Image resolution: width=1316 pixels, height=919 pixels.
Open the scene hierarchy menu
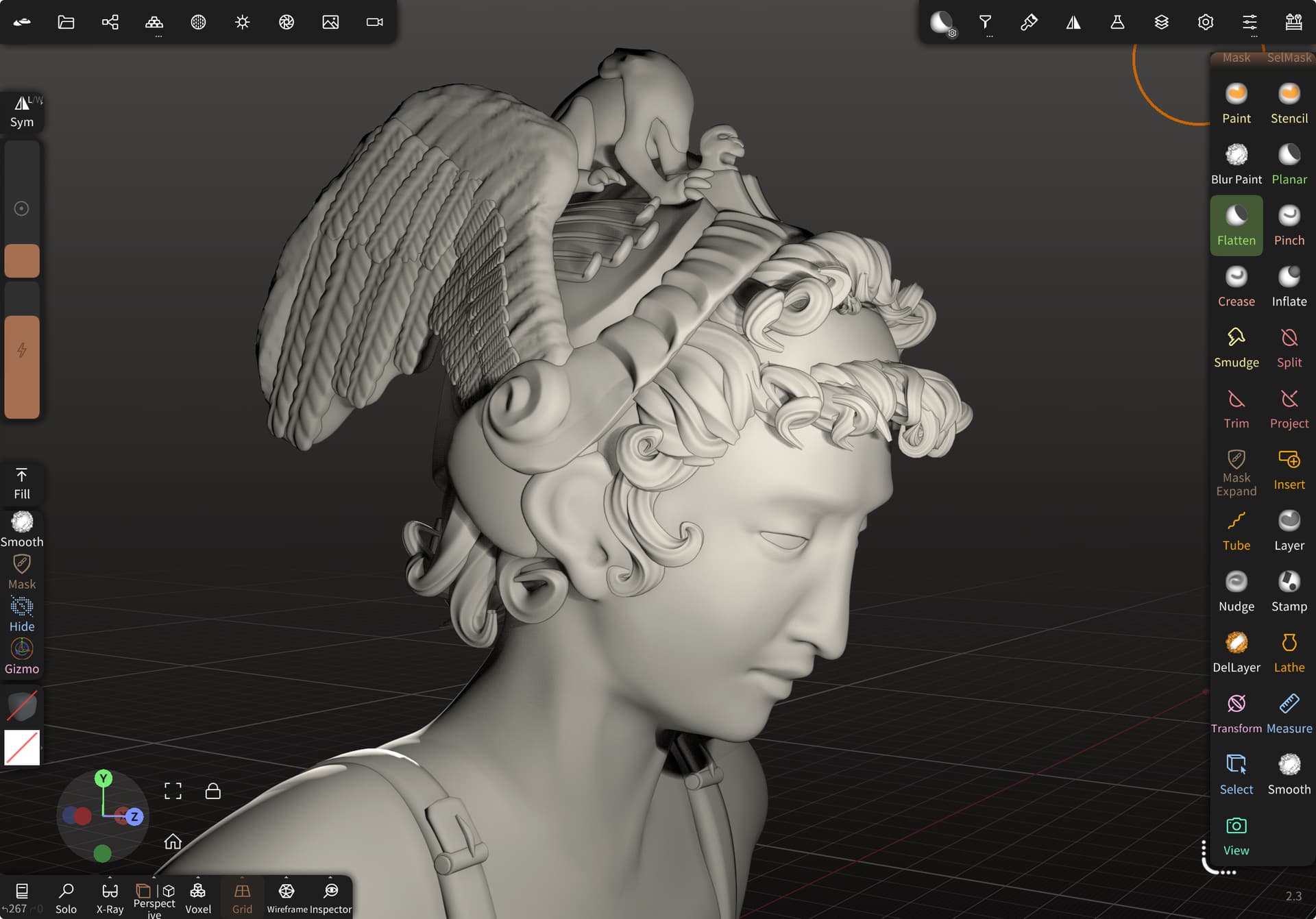[x=110, y=22]
